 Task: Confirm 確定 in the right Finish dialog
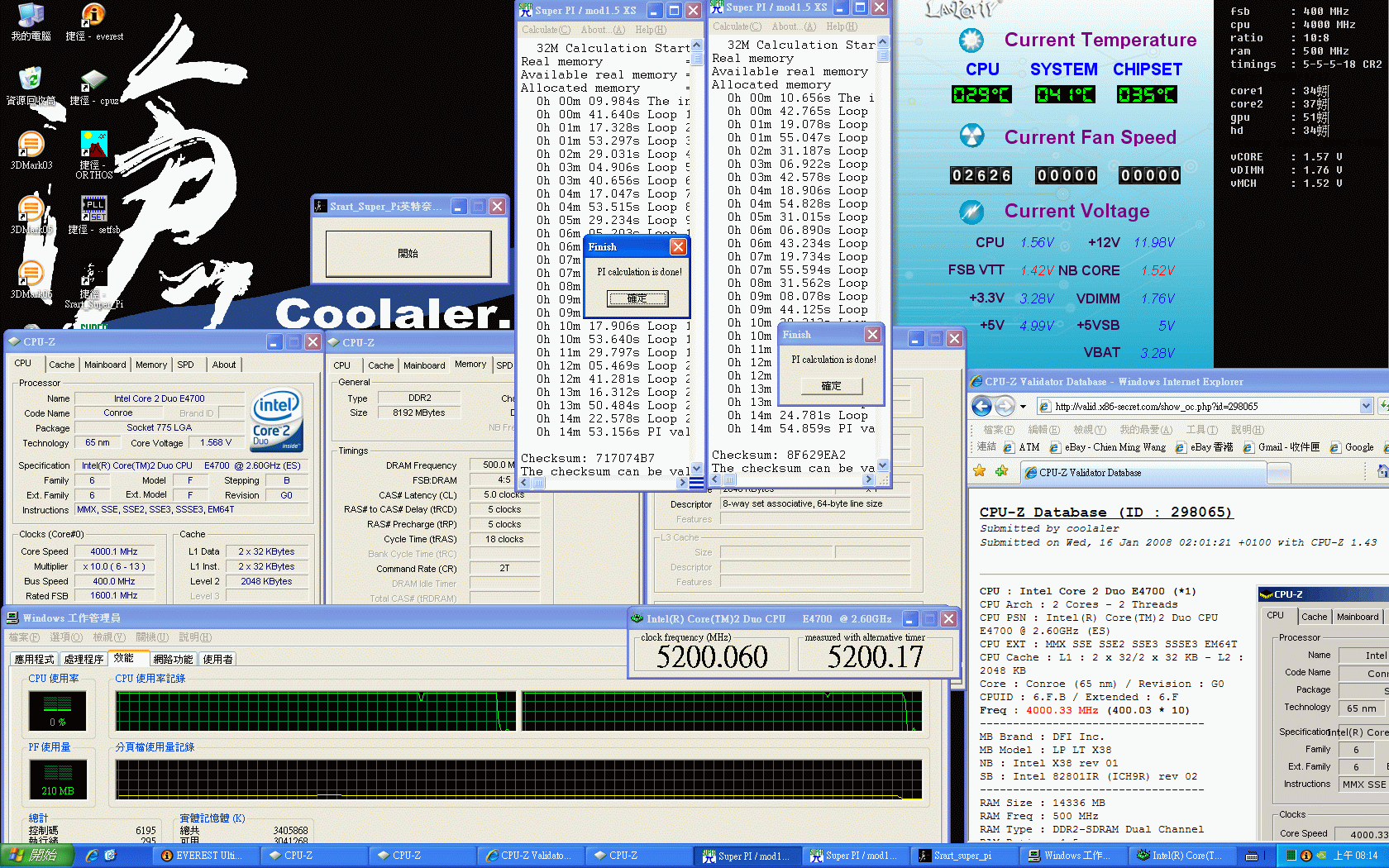[831, 386]
